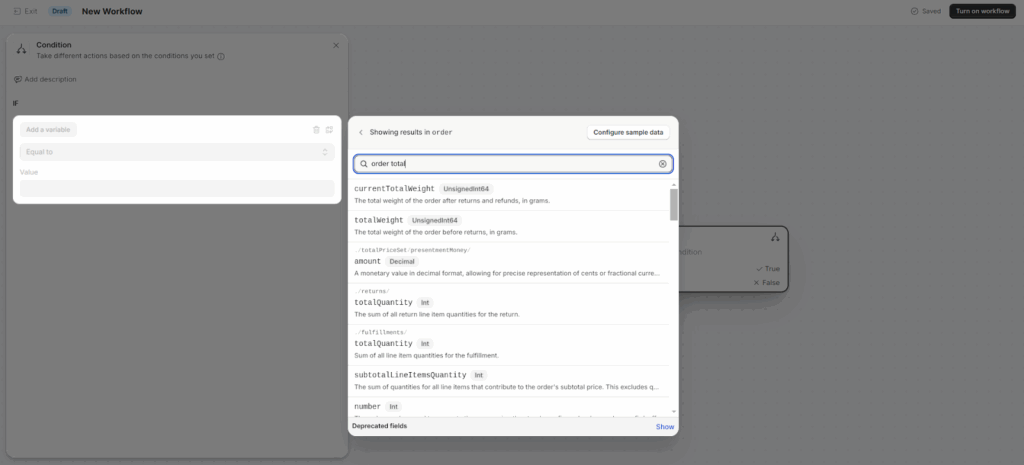This screenshot has height=465, width=1024.
Task: Open the 'Equal to' operator dropdown
Action: click(x=176, y=152)
